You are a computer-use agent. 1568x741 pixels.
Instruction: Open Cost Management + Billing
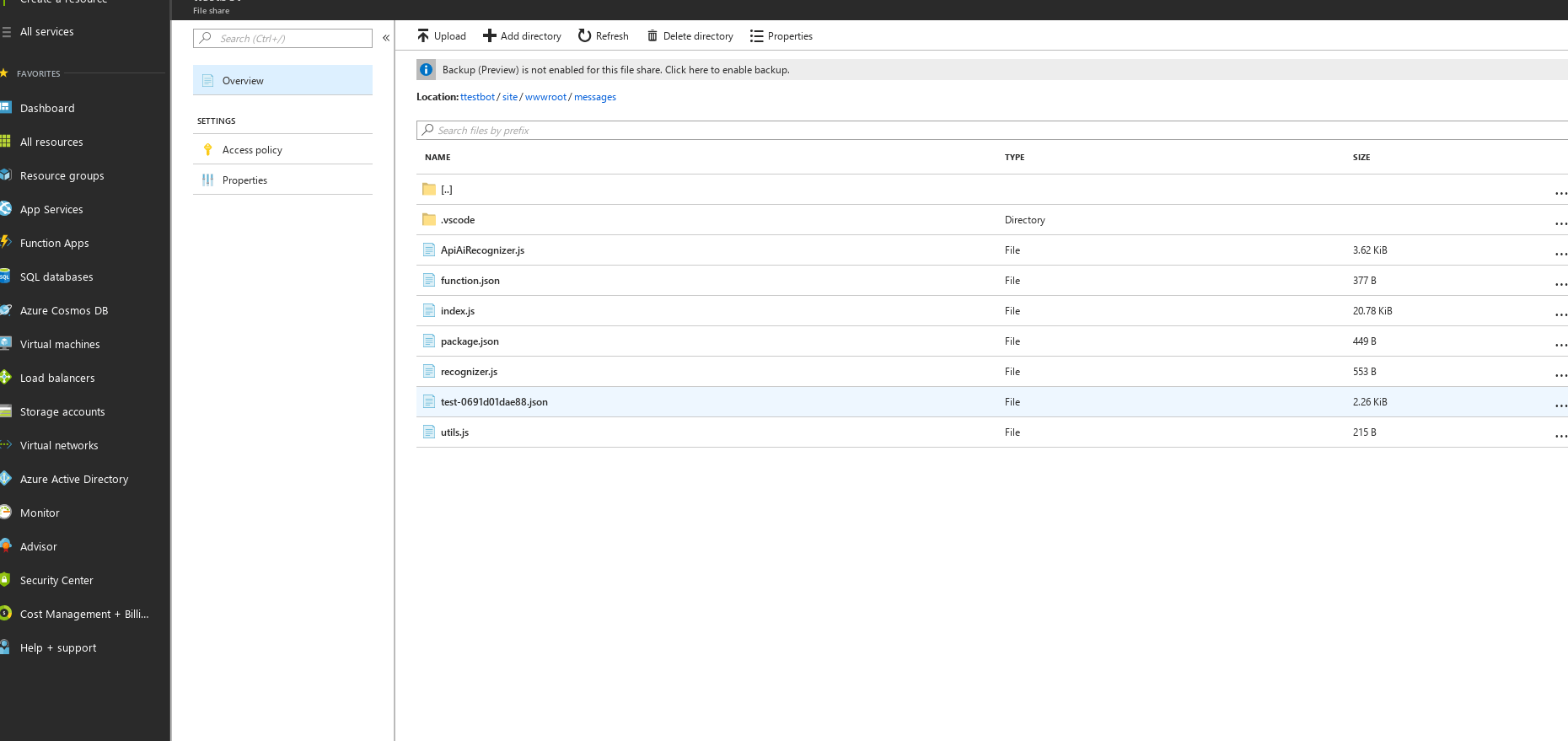[84, 614]
